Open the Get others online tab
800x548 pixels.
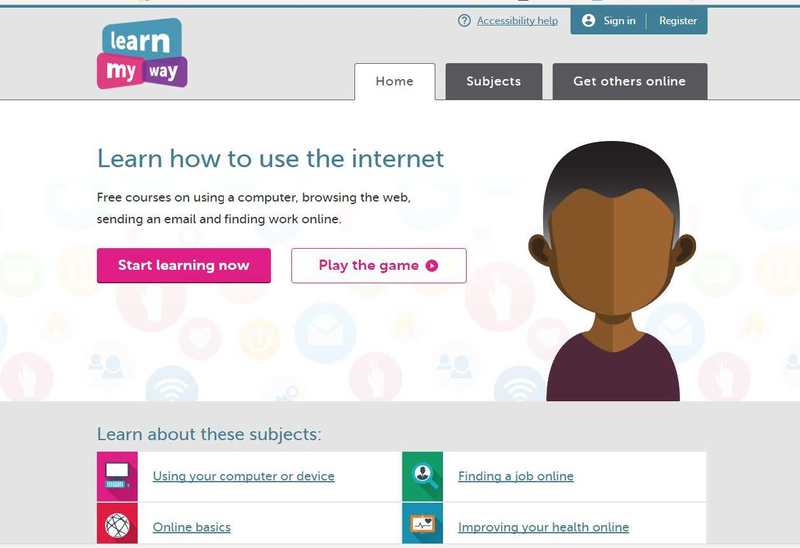[x=630, y=82]
